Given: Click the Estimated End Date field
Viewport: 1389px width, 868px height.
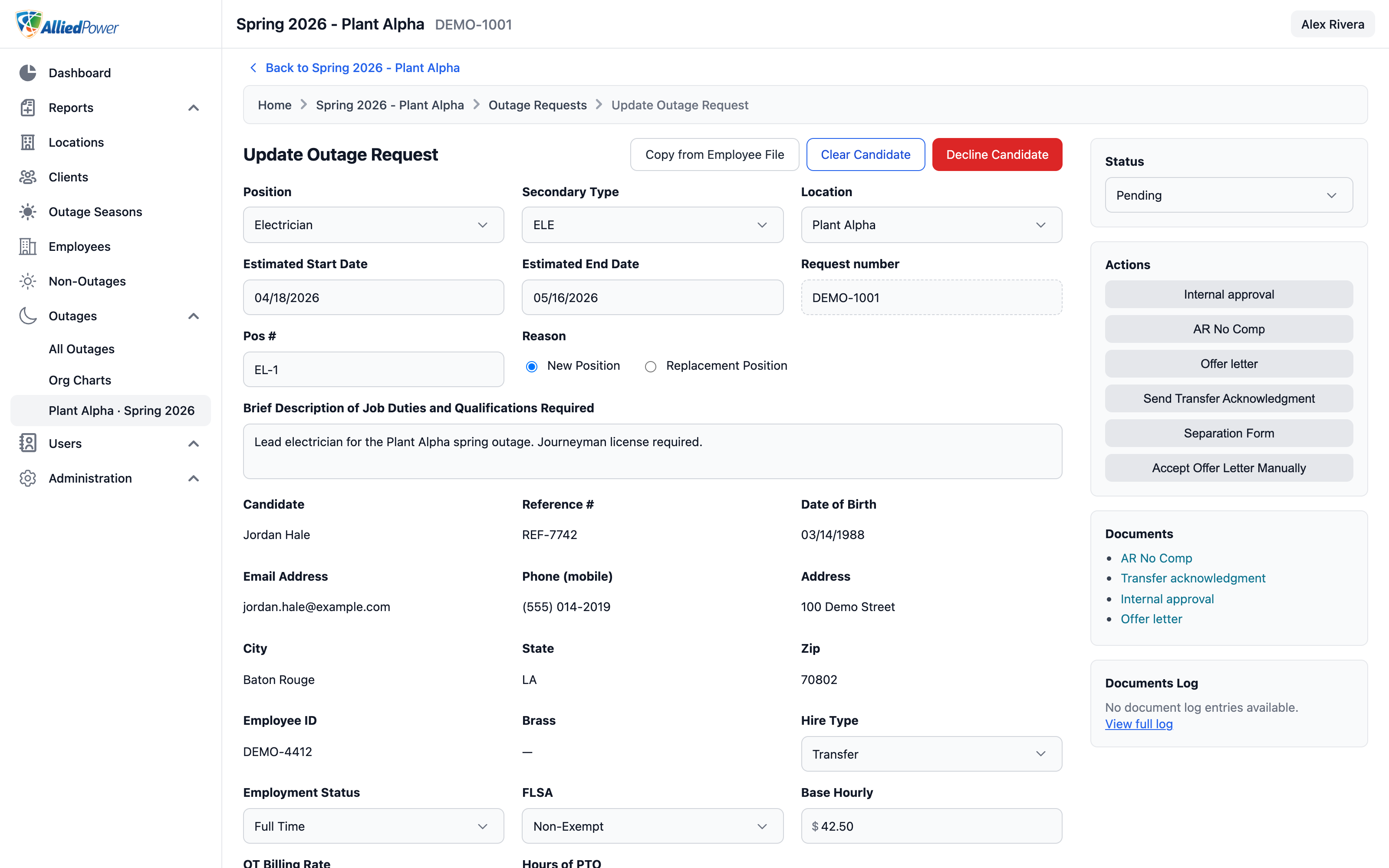Looking at the screenshot, I should point(652,297).
